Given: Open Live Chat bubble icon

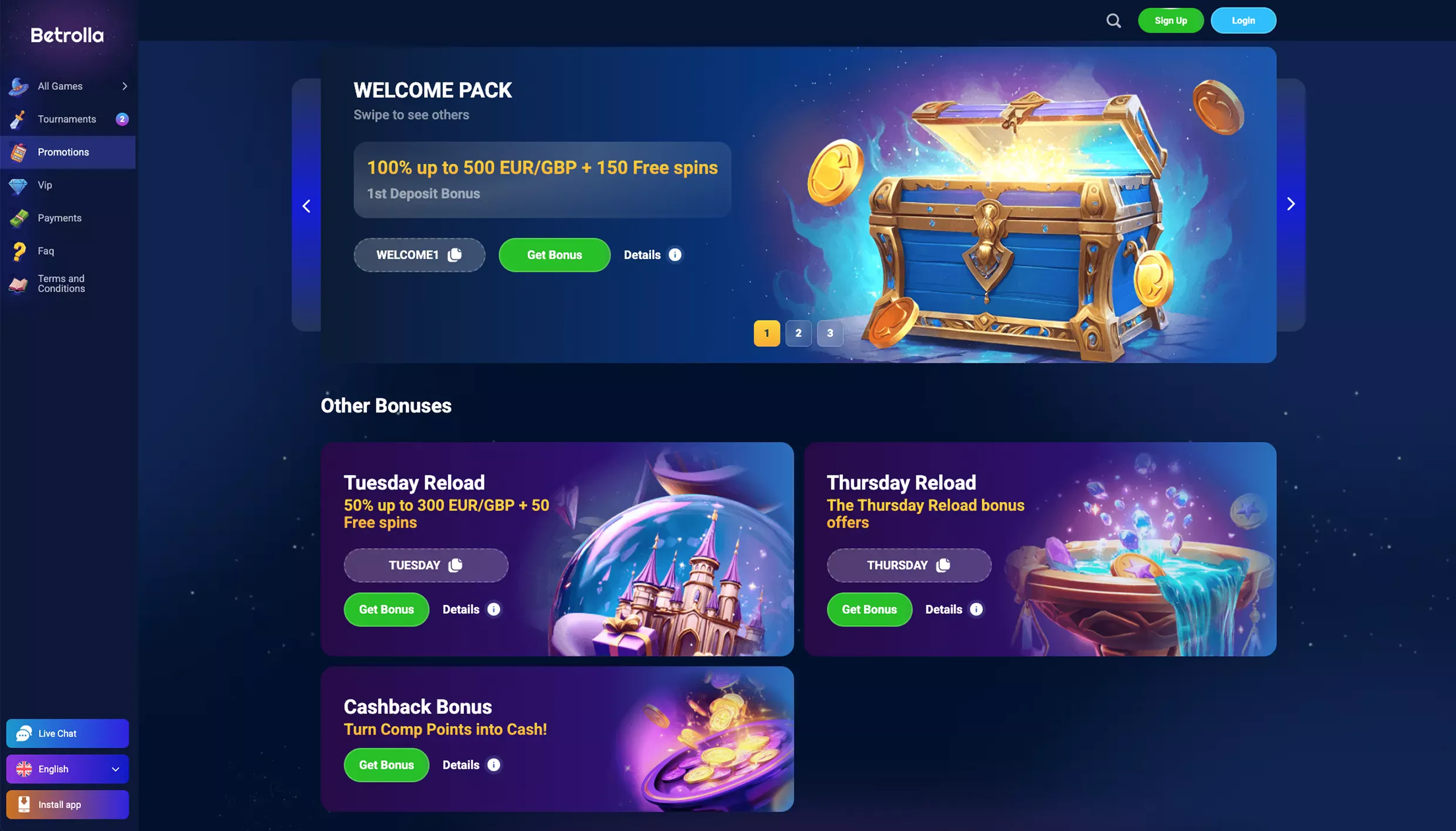Looking at the screenshot, I should coord(23,734).
